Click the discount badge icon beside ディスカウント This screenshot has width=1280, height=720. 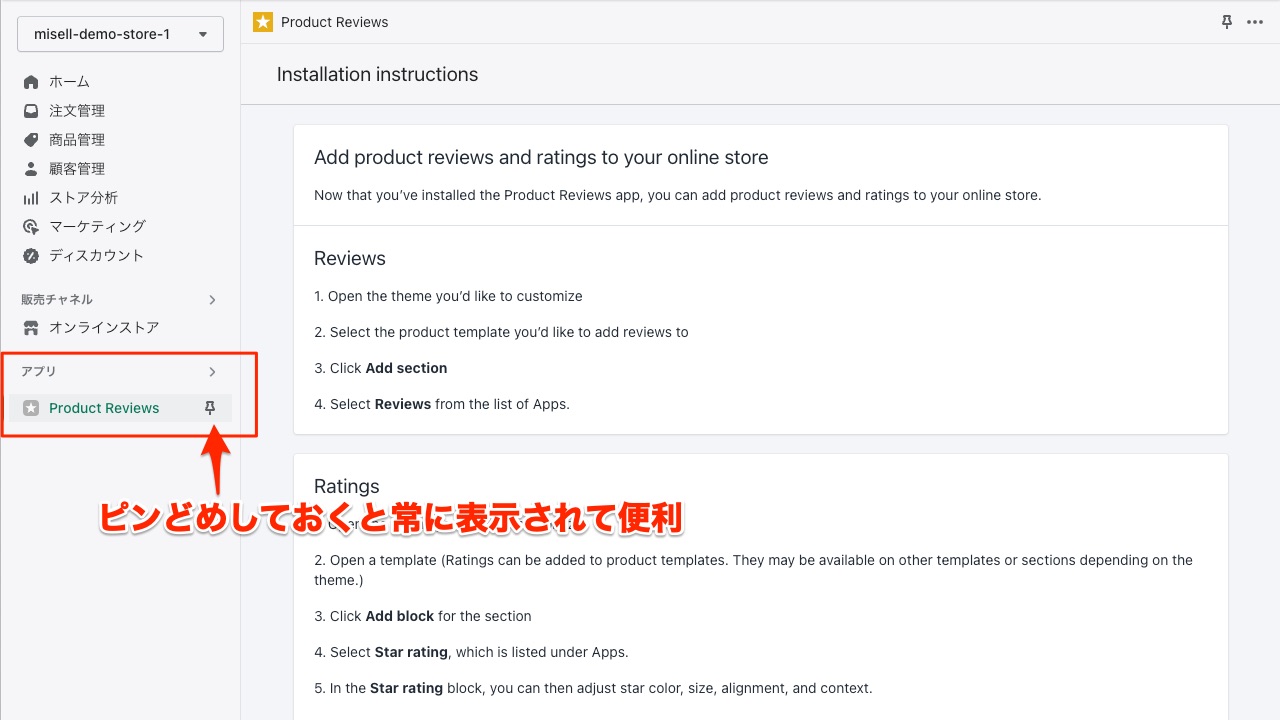(31, 256)
